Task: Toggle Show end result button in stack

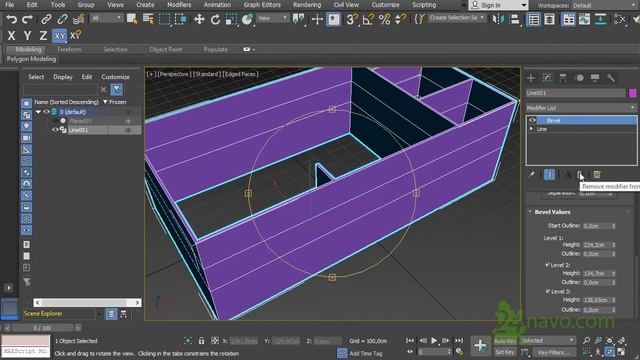Action: 549,175
